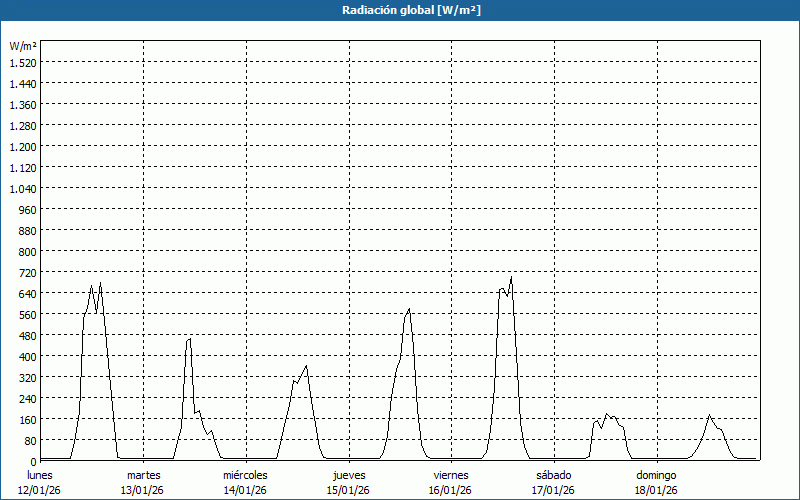Click the 12/01/26 date label
Screen dimensions: 800x500
pos(40,490)
